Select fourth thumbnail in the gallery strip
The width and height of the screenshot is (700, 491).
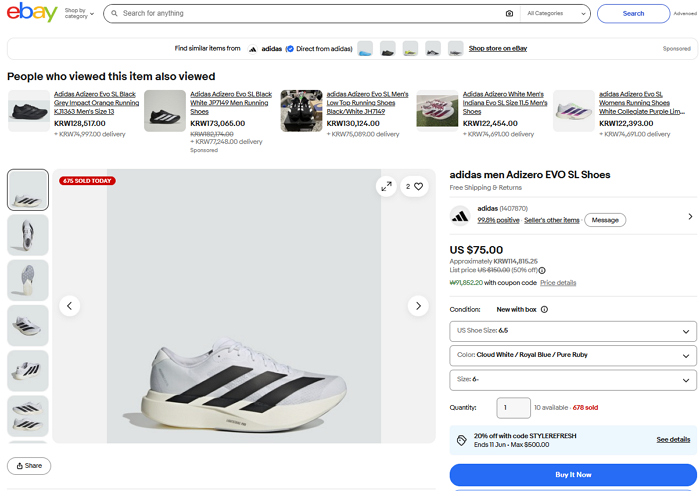pos(28,325)
